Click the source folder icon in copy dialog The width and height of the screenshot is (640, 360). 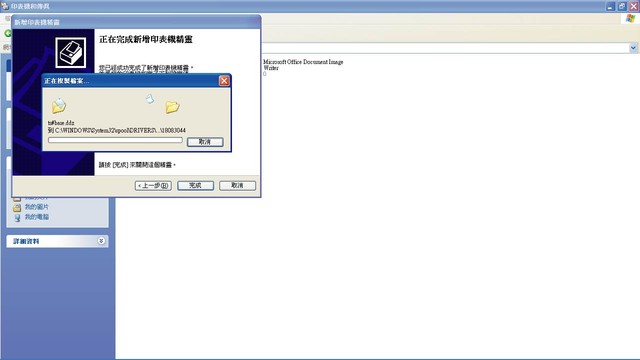pos(59,106)
